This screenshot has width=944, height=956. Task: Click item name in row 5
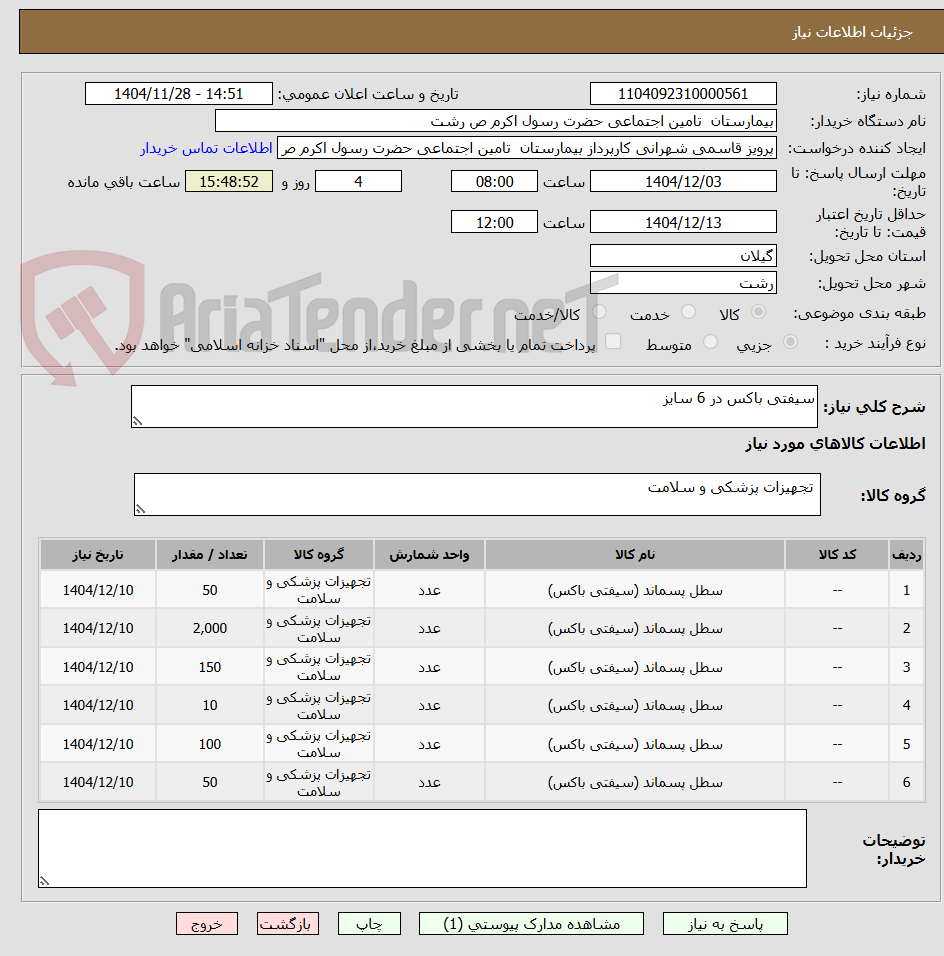coord(635,744)
